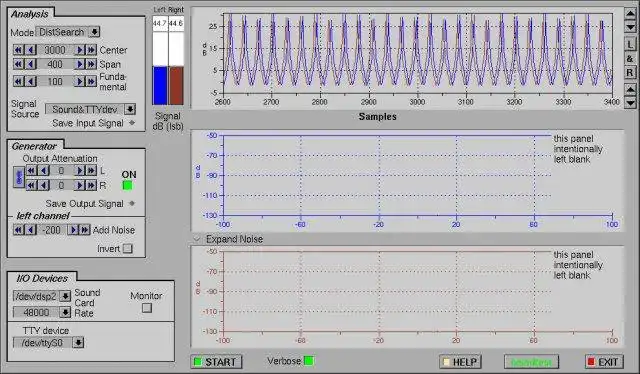Decrease Fundamental with single left arrow

pos(31,81)
